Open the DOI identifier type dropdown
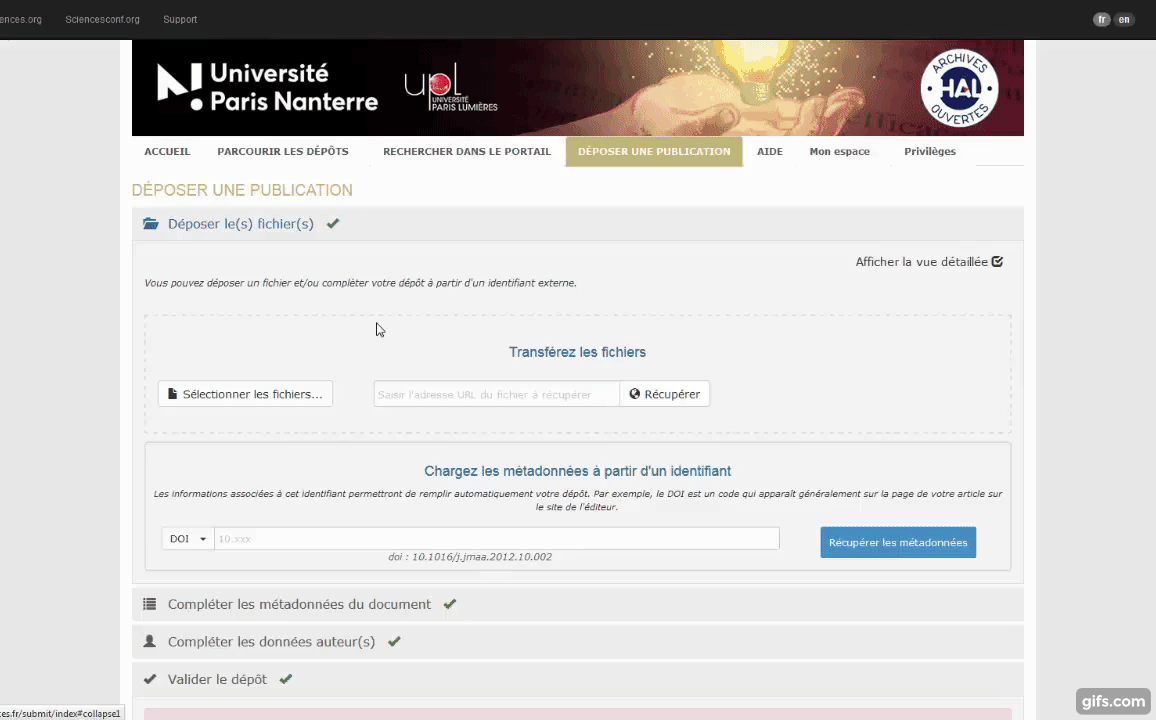Image resolution: width=1156 pixels, height=720 pixels. click(188, 539)
